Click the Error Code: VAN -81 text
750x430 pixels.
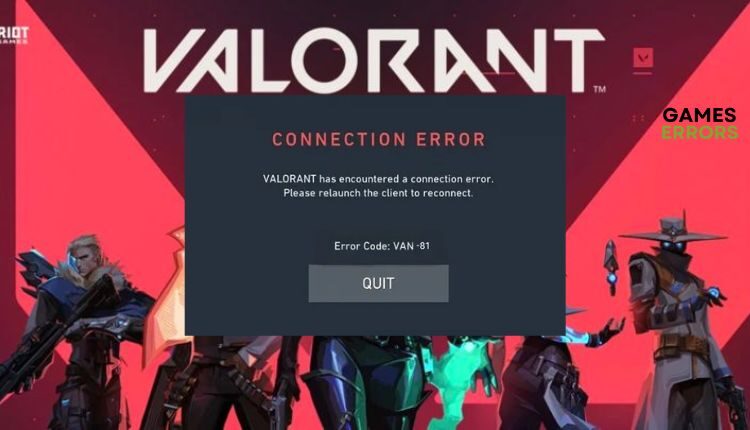coord(382,246)
